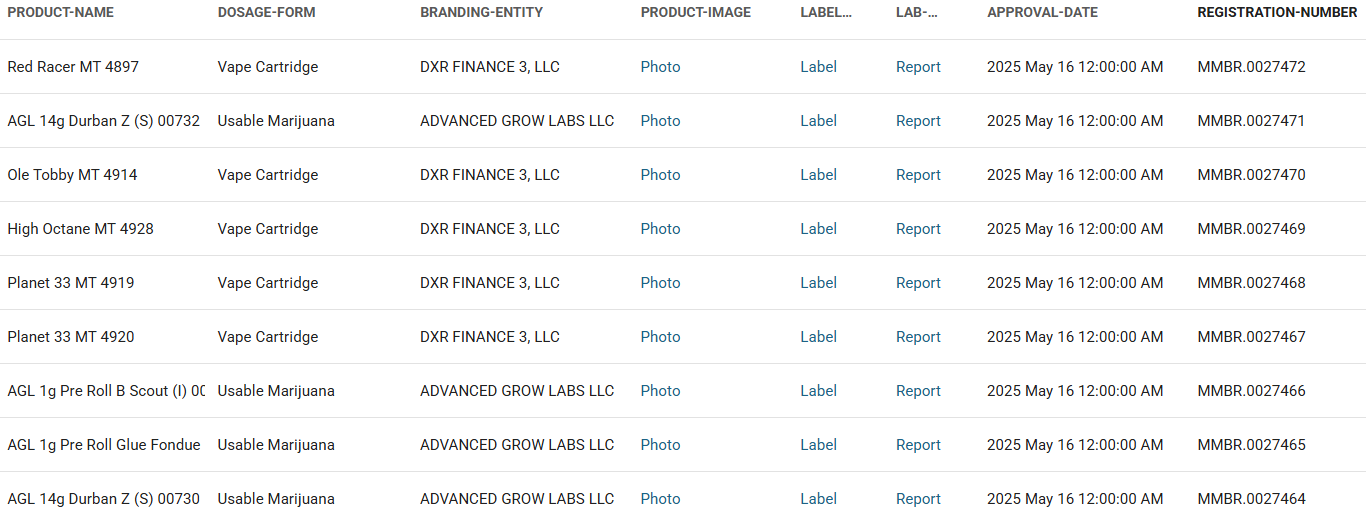View Photo for High Octane MT 4928
This screenshot has width=1366, height=524.
[660, 229]
